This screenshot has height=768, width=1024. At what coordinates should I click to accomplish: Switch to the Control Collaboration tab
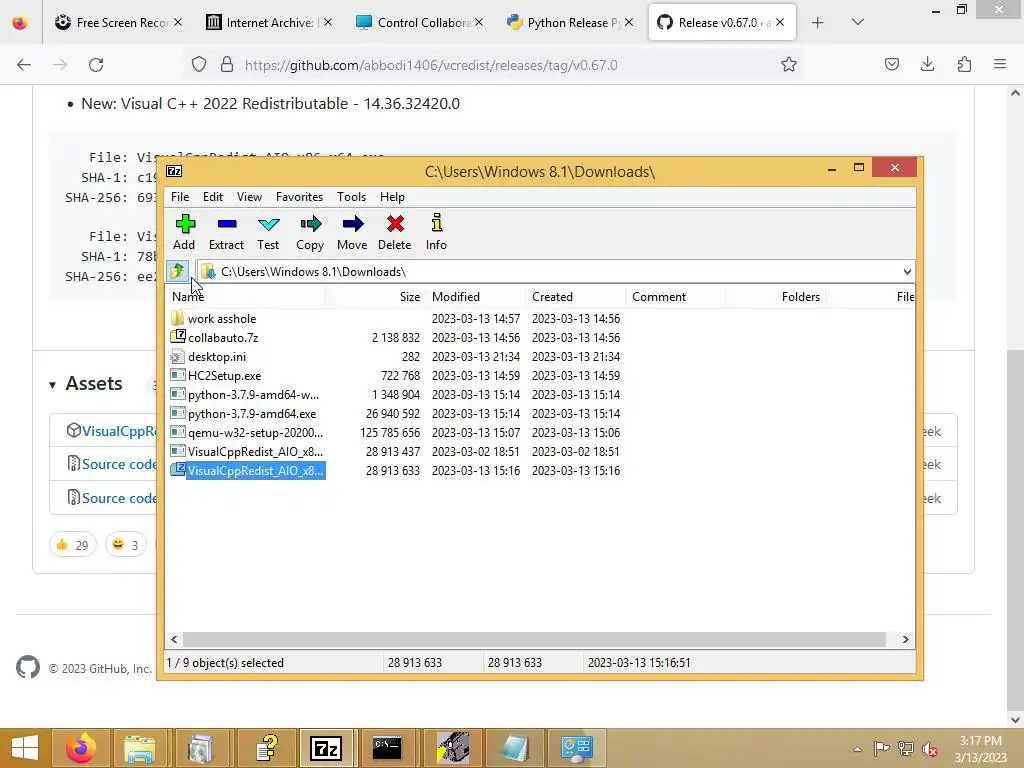point(418,22)
